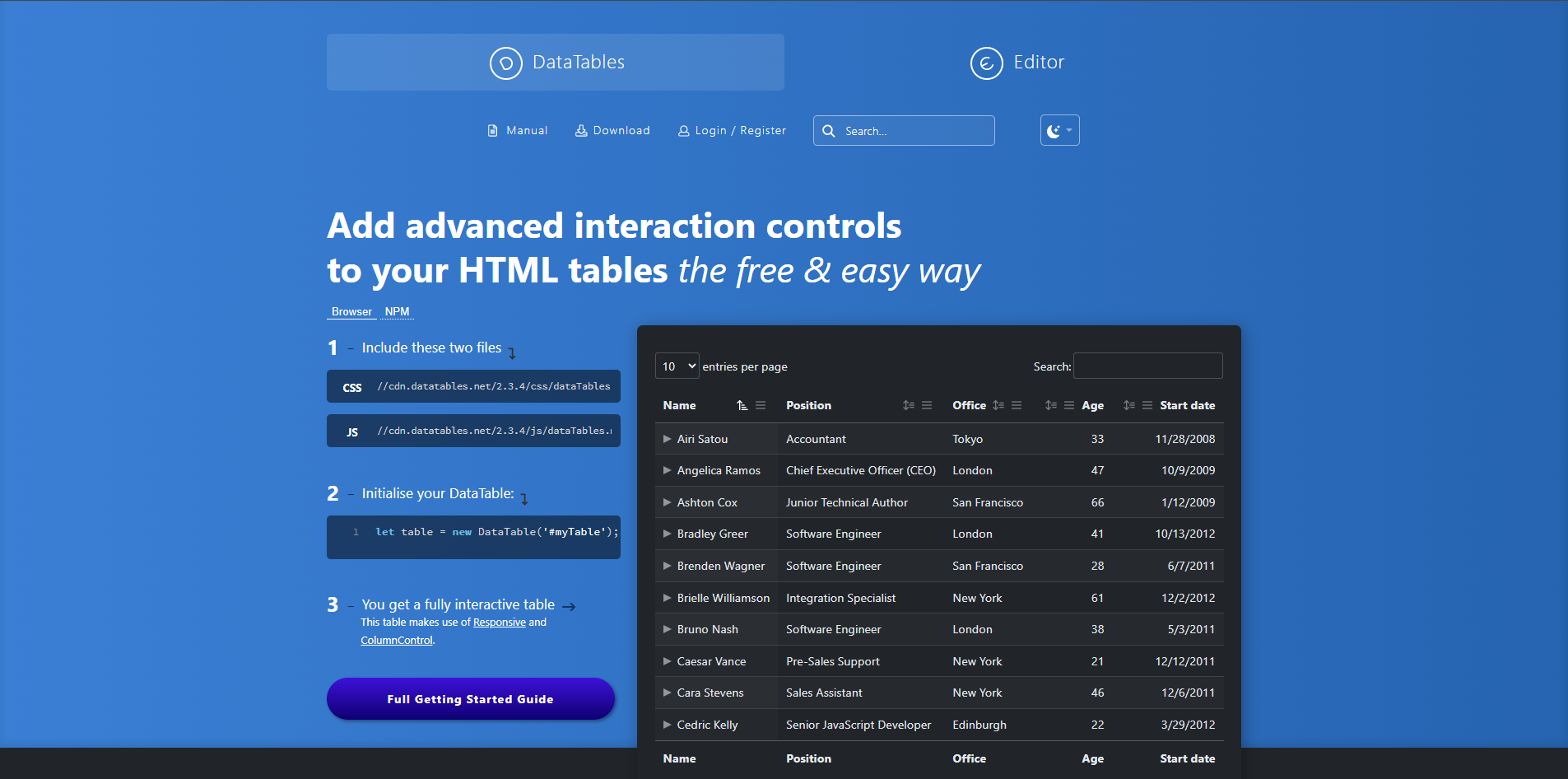Click the Office column sort icon
The width and height of the screenshot is (1568, 779).
(998, 405)
